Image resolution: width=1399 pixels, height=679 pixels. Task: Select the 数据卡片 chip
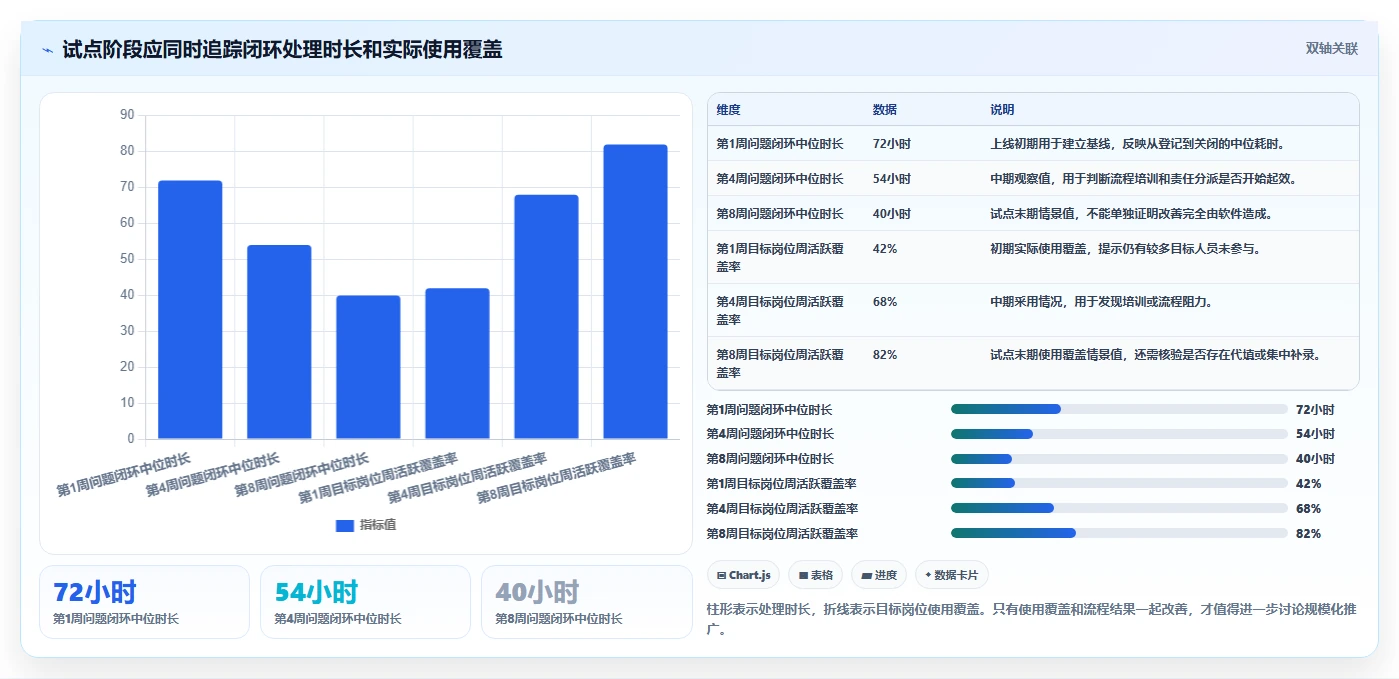click(x=952, y=575)
